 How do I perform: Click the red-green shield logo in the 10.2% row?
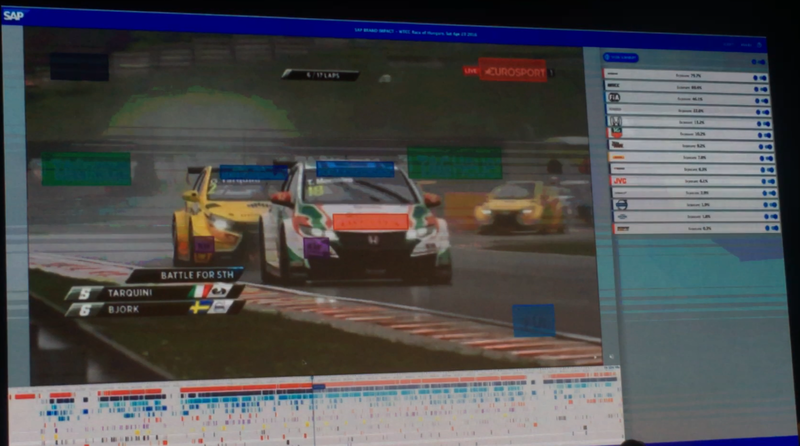(617, 133)
